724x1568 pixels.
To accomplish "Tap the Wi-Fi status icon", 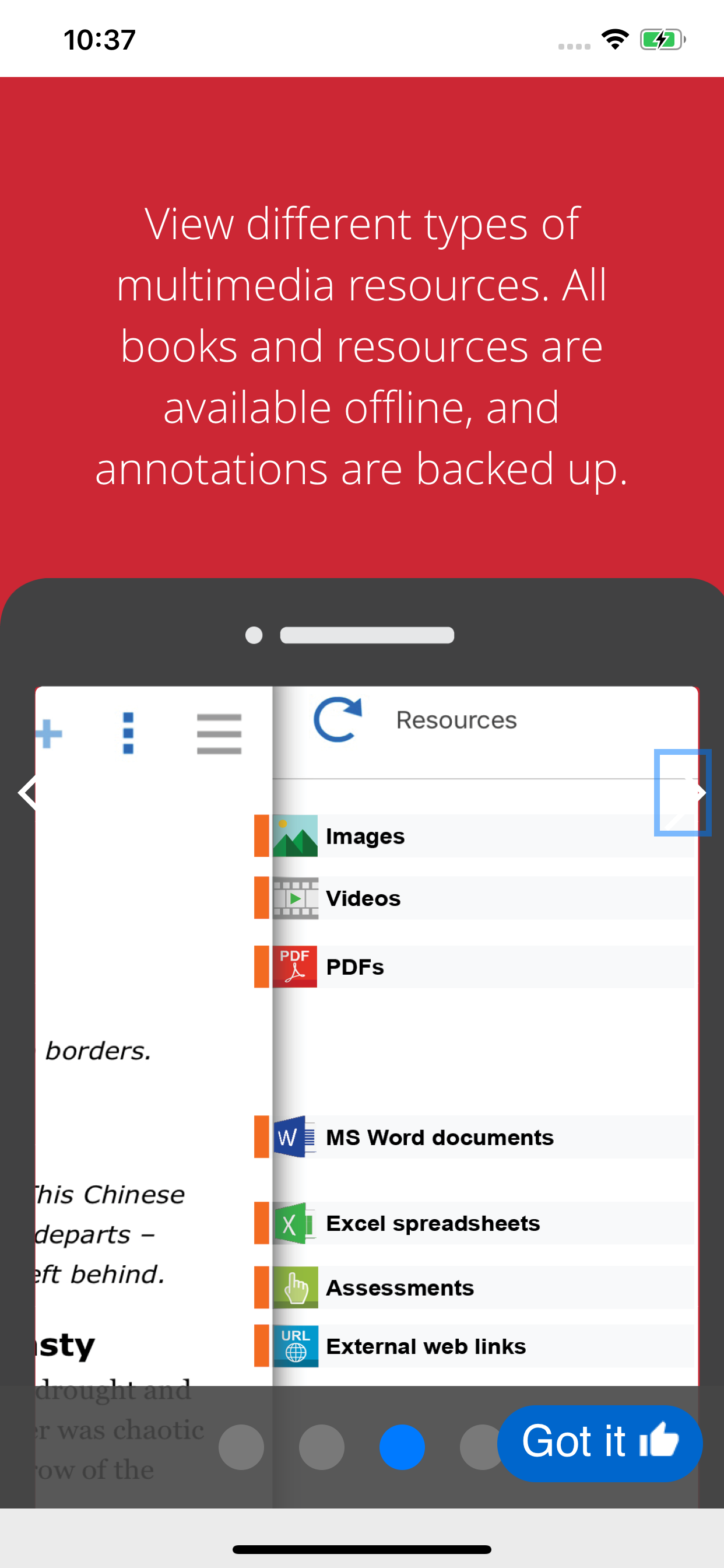I will coord(615,40).
